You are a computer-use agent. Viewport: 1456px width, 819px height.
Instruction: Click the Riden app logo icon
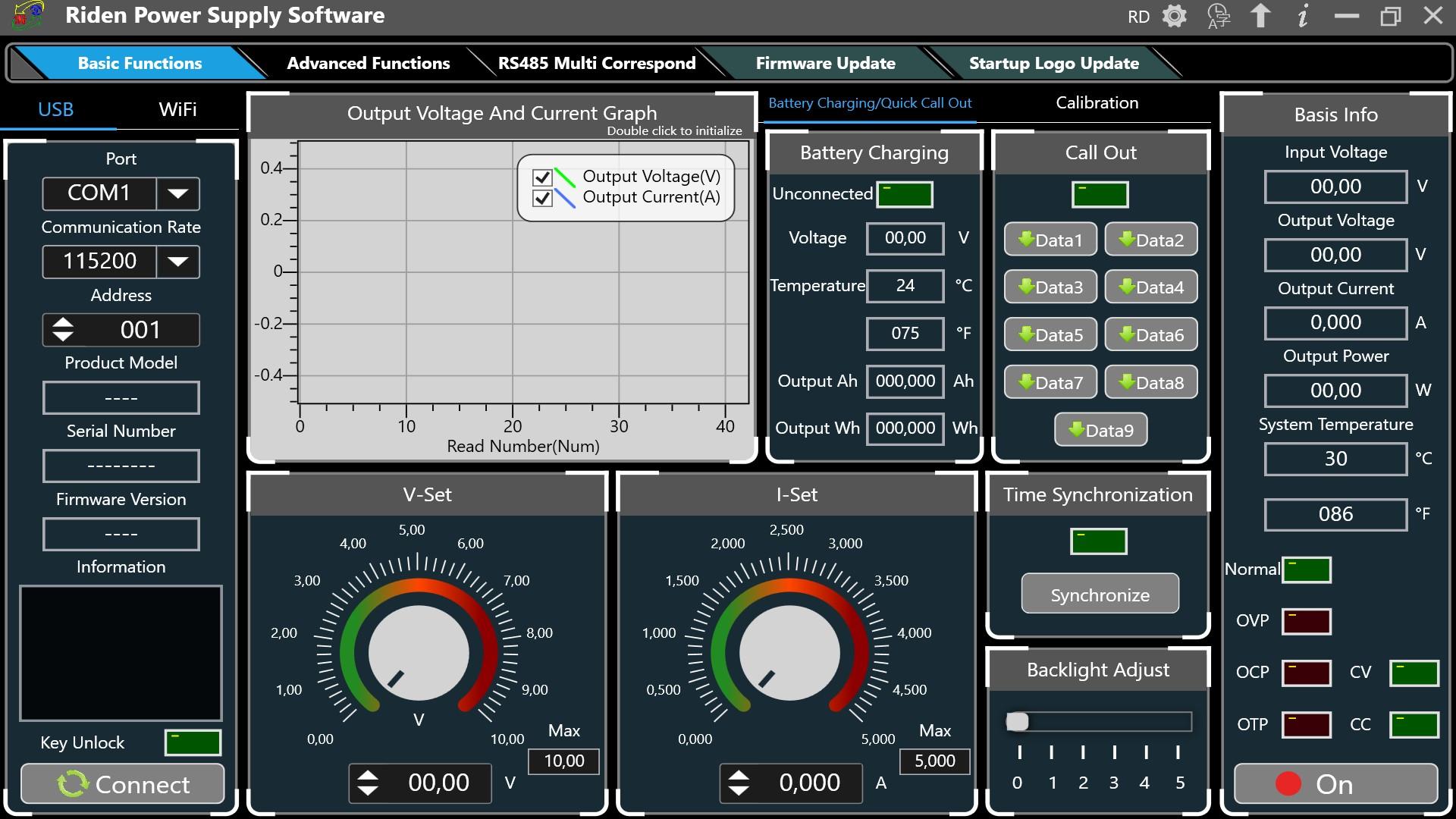pyautogui.click(x=28, y=16)
